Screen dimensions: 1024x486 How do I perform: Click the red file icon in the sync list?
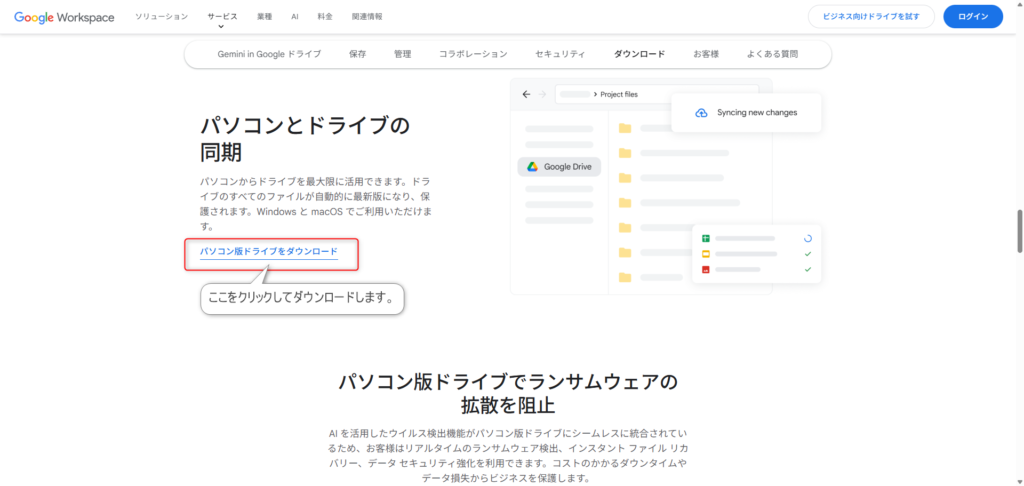(705, 270)
